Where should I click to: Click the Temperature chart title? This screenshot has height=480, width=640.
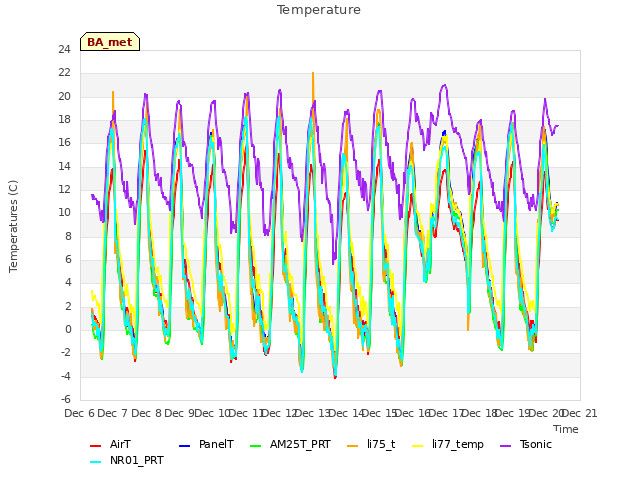click(x=319, y=10)
